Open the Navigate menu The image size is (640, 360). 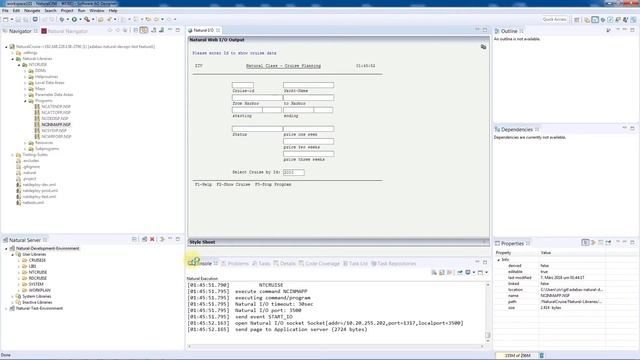click(32, 11)
